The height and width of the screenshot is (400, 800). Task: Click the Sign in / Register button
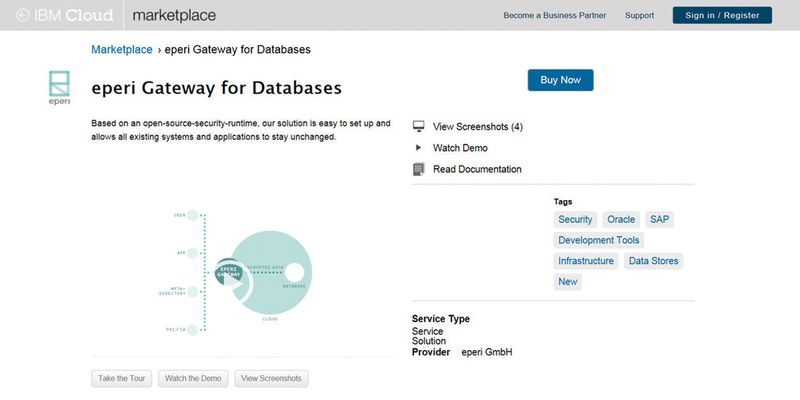click(x=722, y=15)
